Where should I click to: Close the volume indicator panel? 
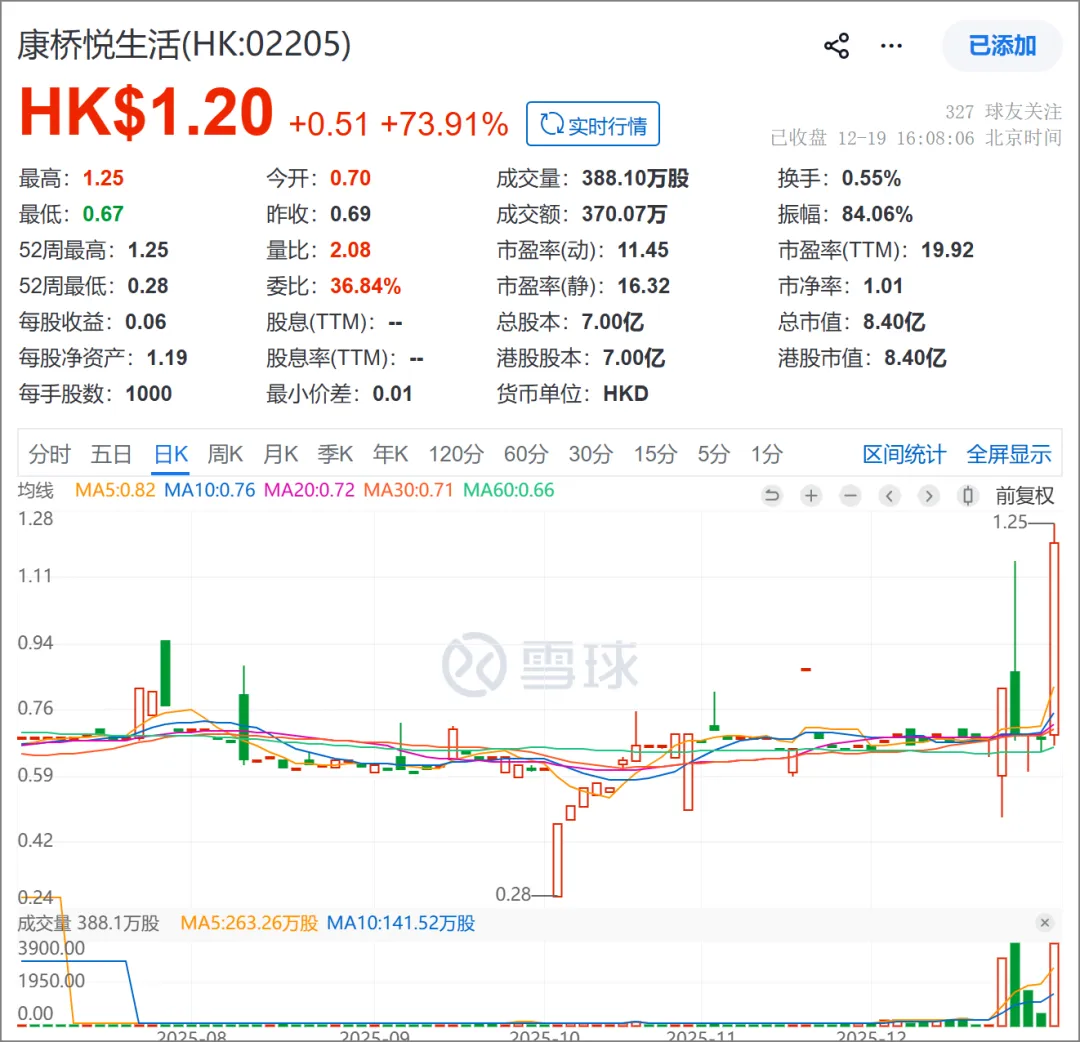(x=1045, y=923)
